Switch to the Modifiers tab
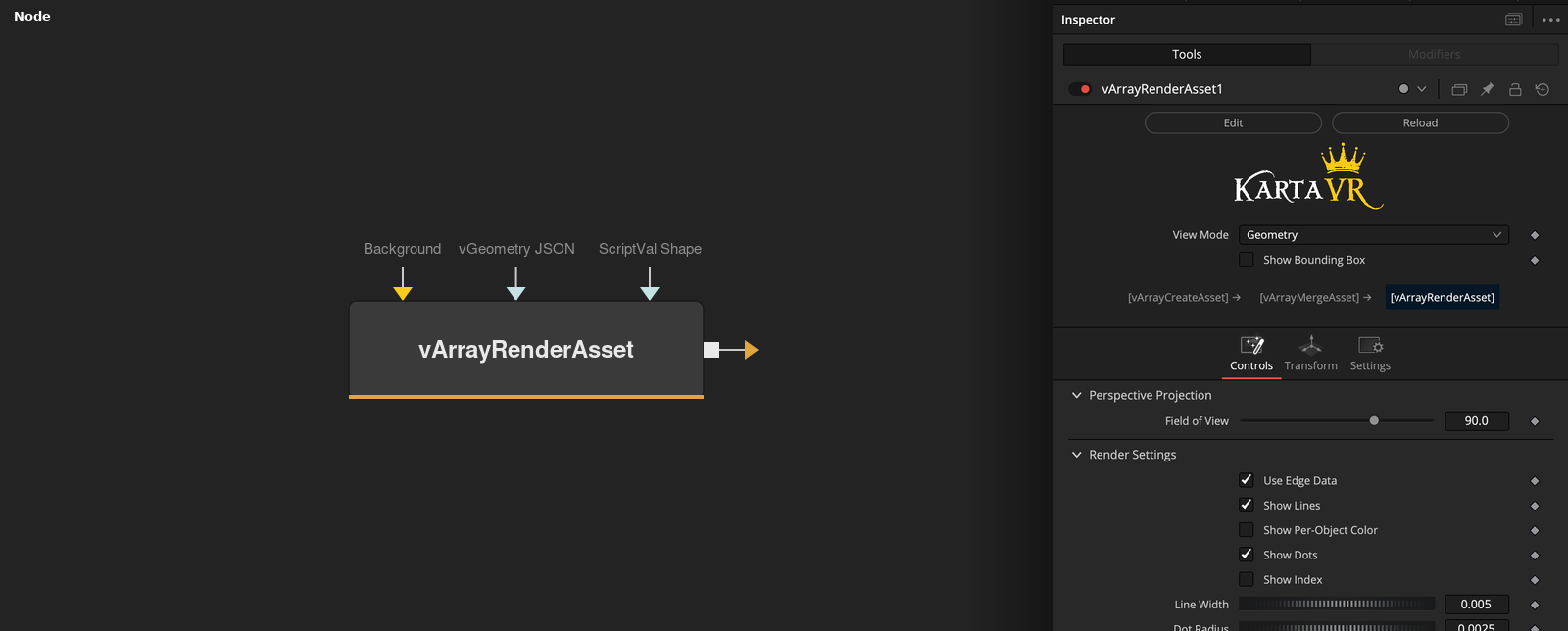Image resolution: width=1568 pixels, height=631 pixels. [1435, 54]
